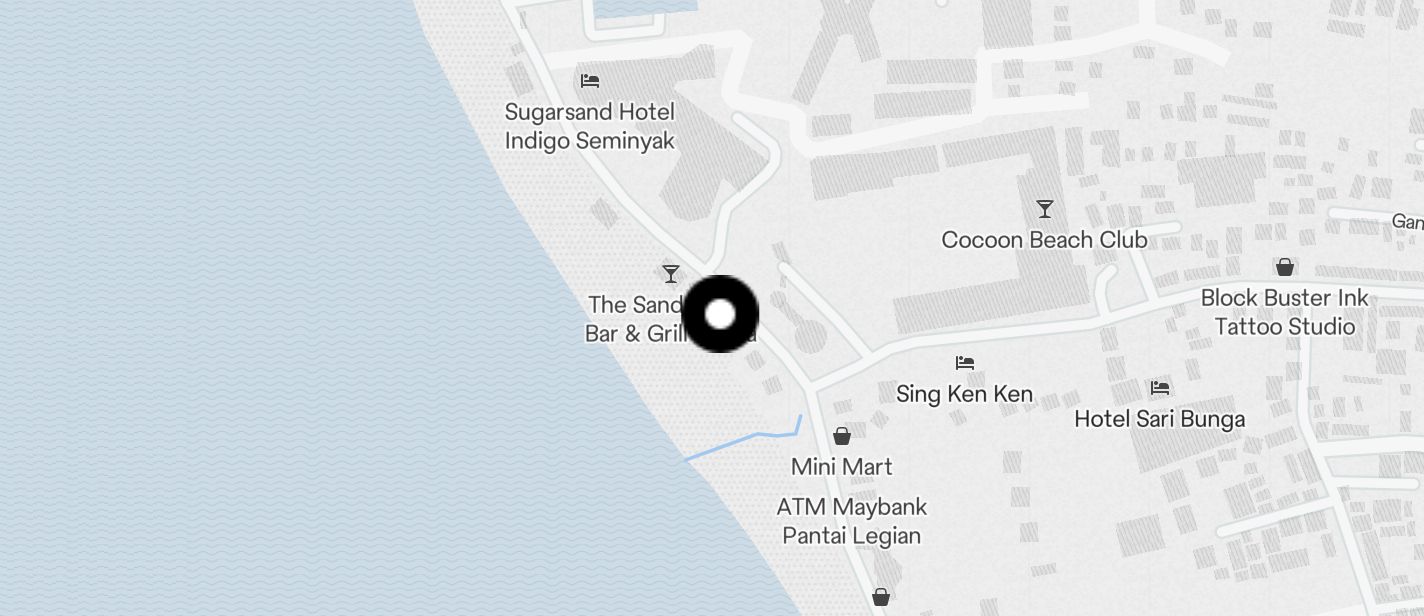Select the ATM Maybank Pantai Legian label
Image resolution: width=1424 pixels, height=616 pixels.
pyautogui.click(x=852, y=521)
